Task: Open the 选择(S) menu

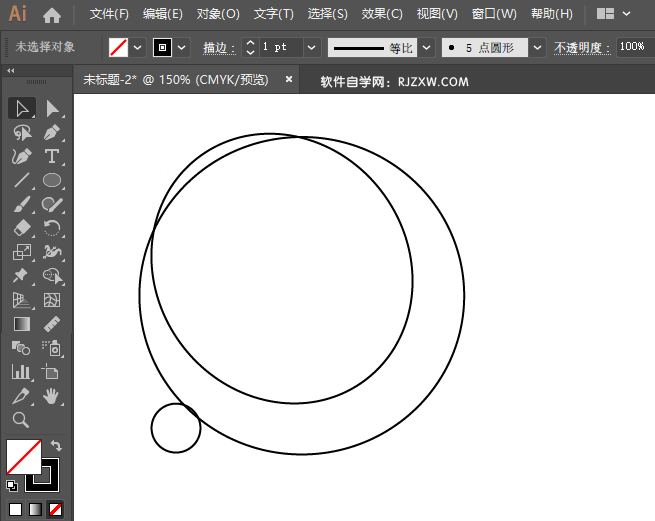Action: click(328, 14)
